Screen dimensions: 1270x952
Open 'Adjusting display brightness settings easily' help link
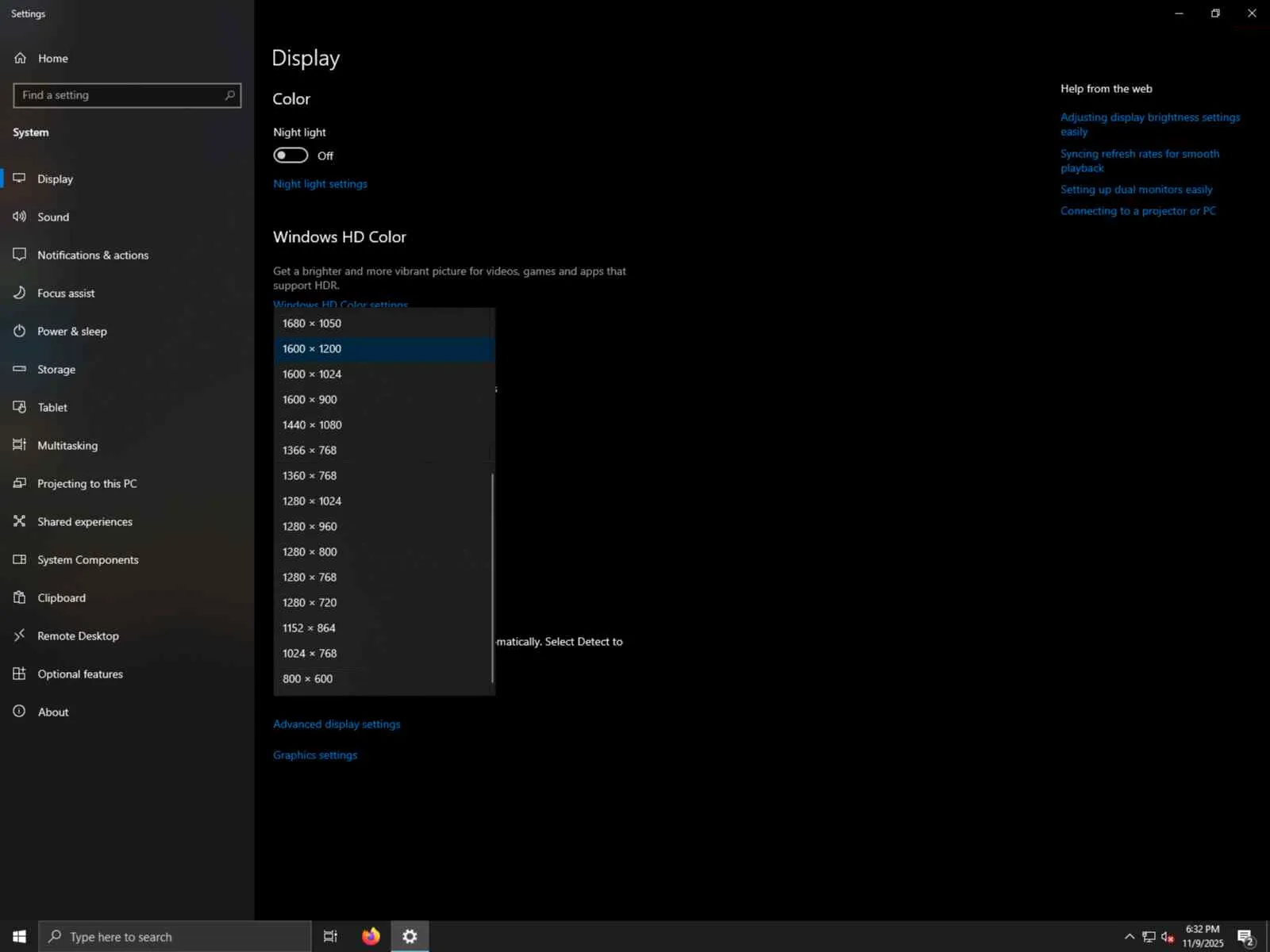click(x=1150, y=125)
